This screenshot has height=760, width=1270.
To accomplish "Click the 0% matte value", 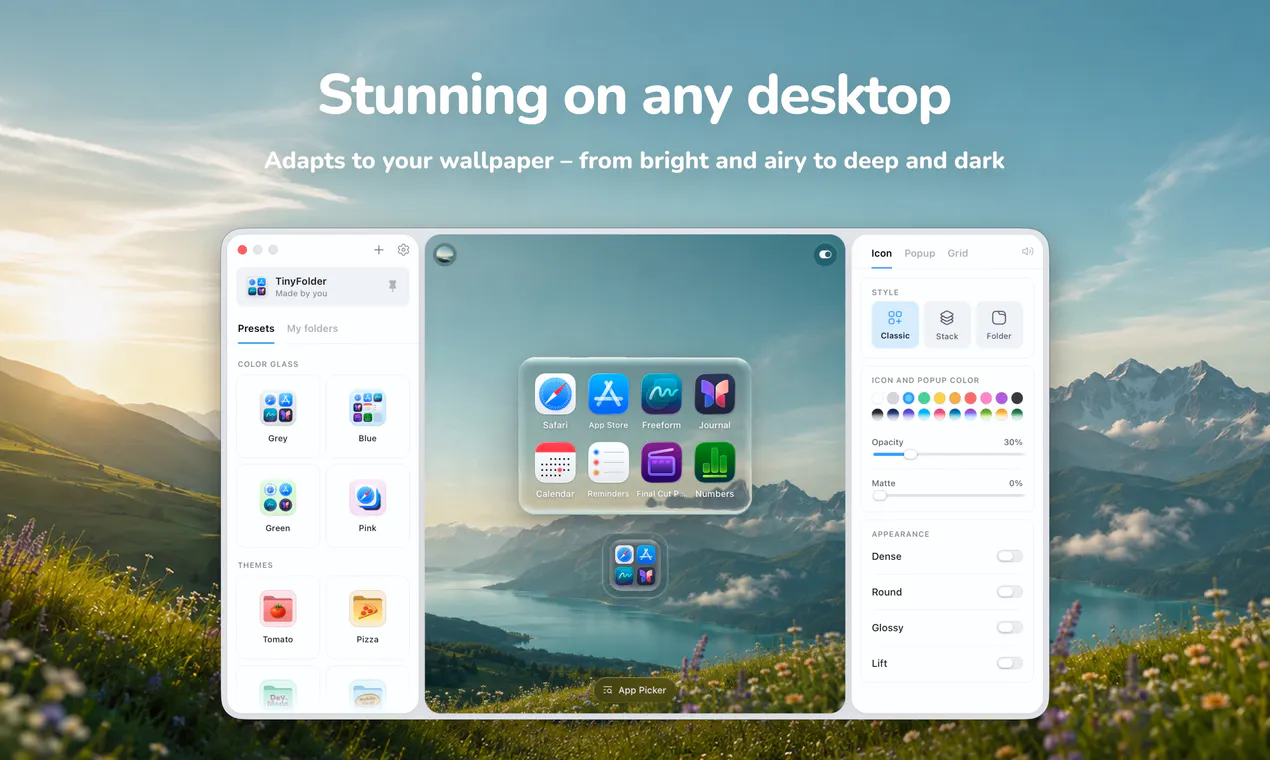I will tap(1016, 483).
